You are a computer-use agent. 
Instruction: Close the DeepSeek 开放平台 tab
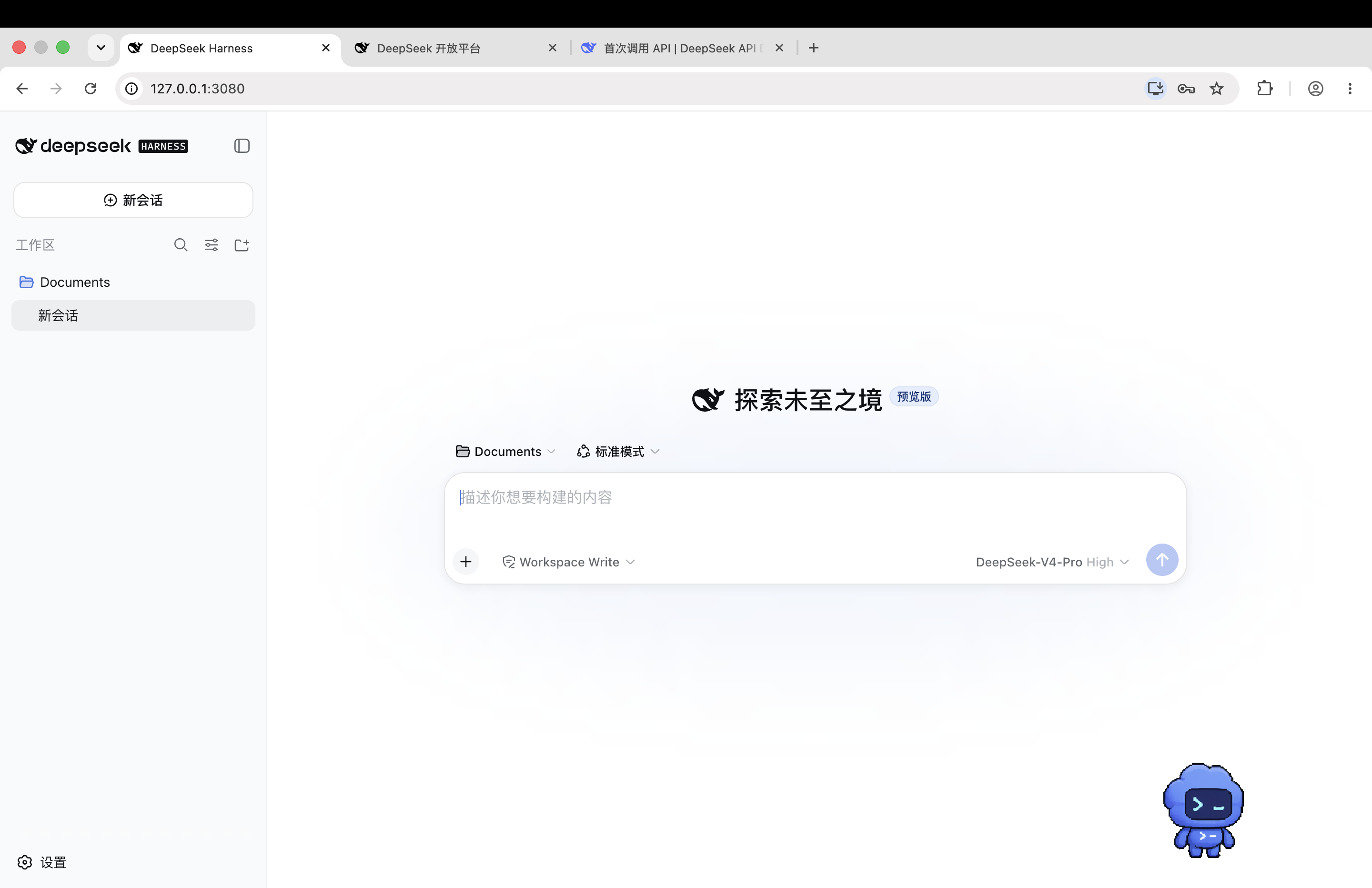pyautogui.click(x=552, y=48)
